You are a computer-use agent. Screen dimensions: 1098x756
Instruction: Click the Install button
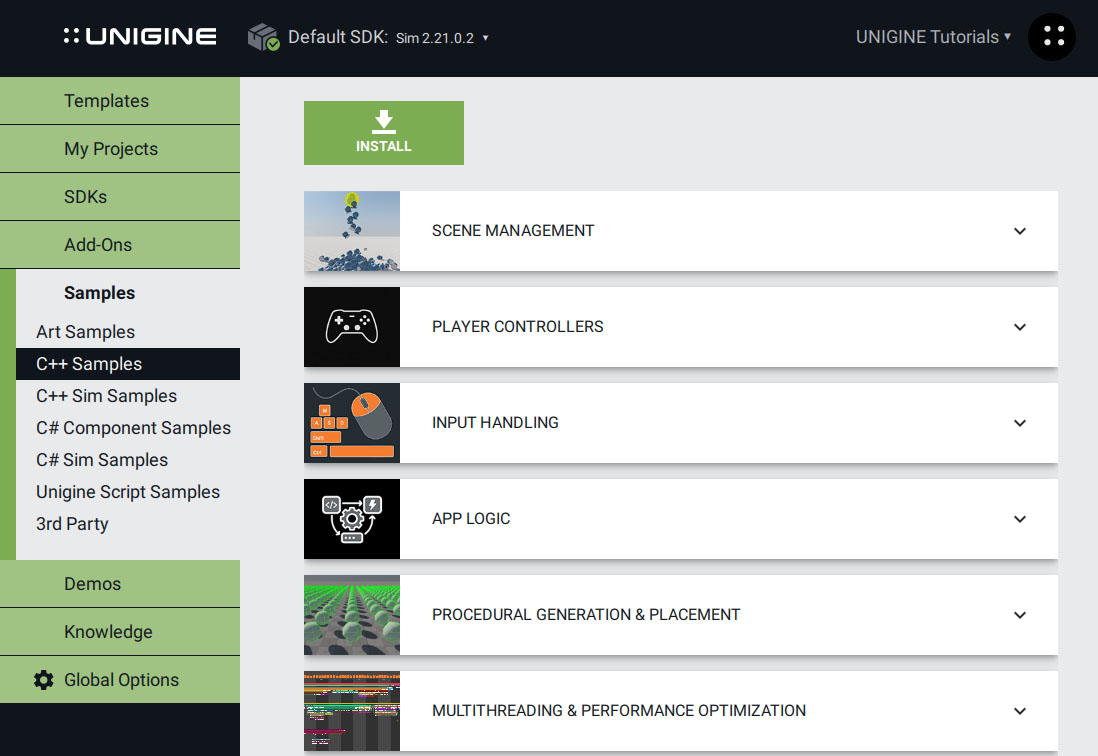pyautogui.click(x=384, y=133)
